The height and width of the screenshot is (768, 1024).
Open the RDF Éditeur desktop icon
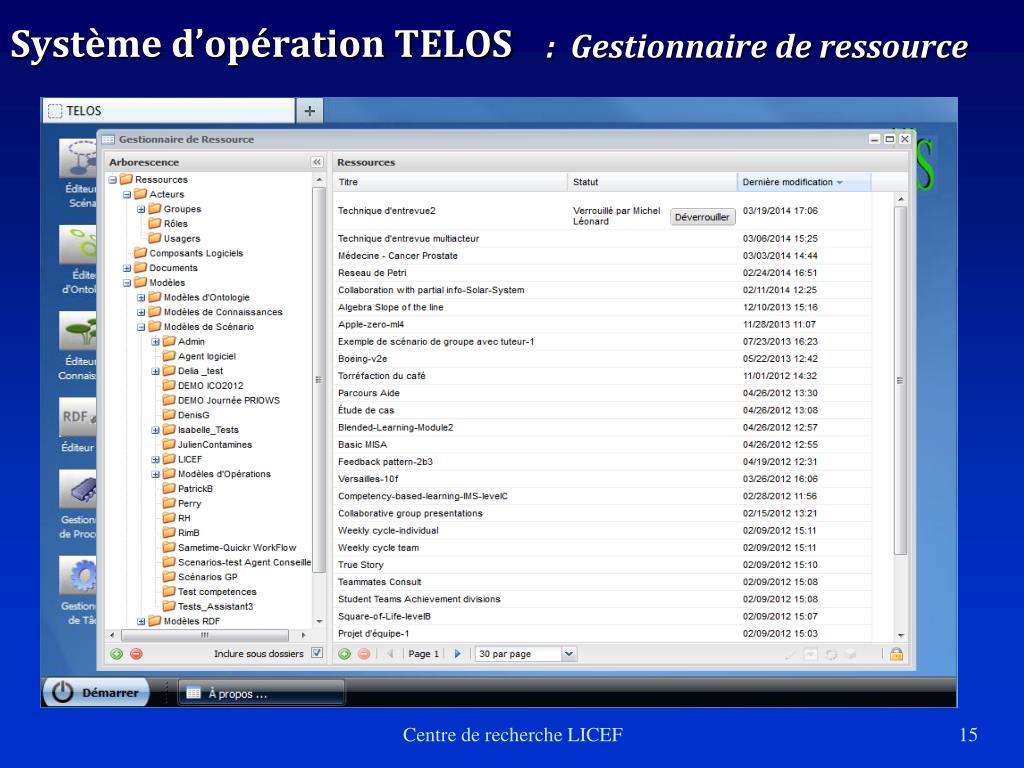pyautogui.click(x=78, y=417)
